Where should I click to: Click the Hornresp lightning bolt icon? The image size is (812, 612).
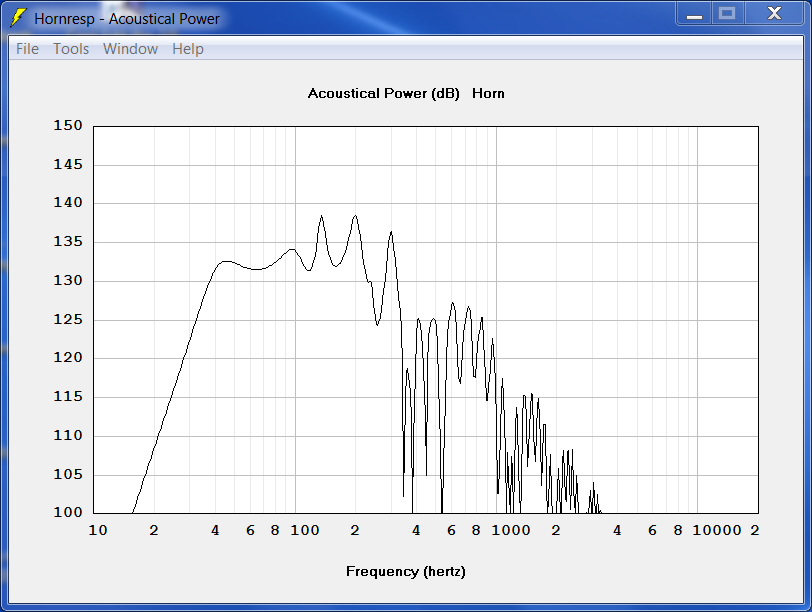19,18
